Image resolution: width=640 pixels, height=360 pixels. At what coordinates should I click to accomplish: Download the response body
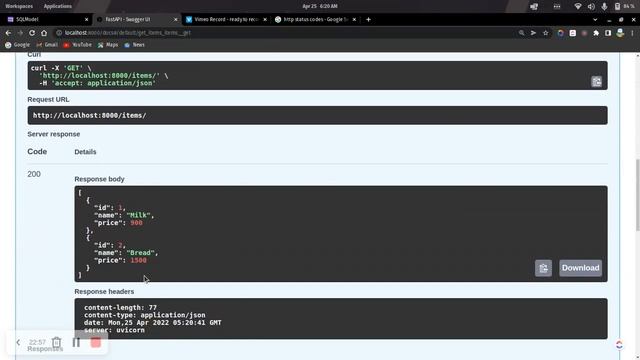pyautogui.click(x=580, y=268)
